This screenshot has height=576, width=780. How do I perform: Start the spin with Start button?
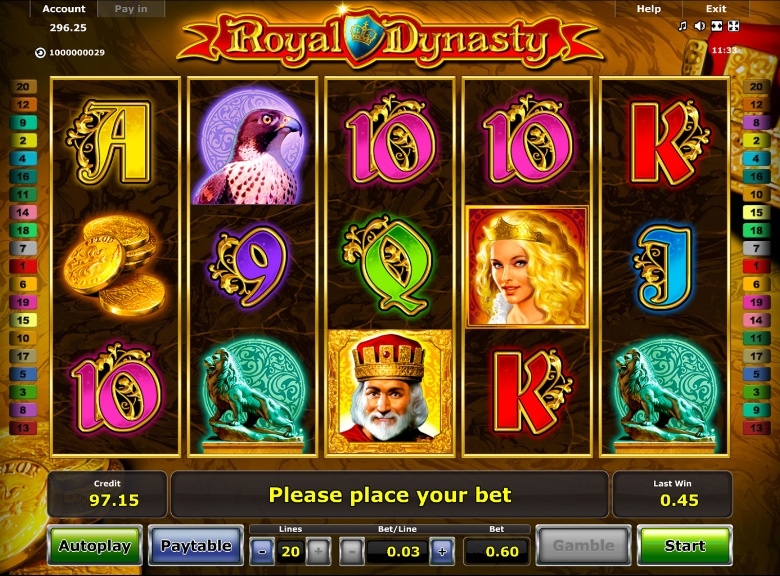click(x=684, y=546)
